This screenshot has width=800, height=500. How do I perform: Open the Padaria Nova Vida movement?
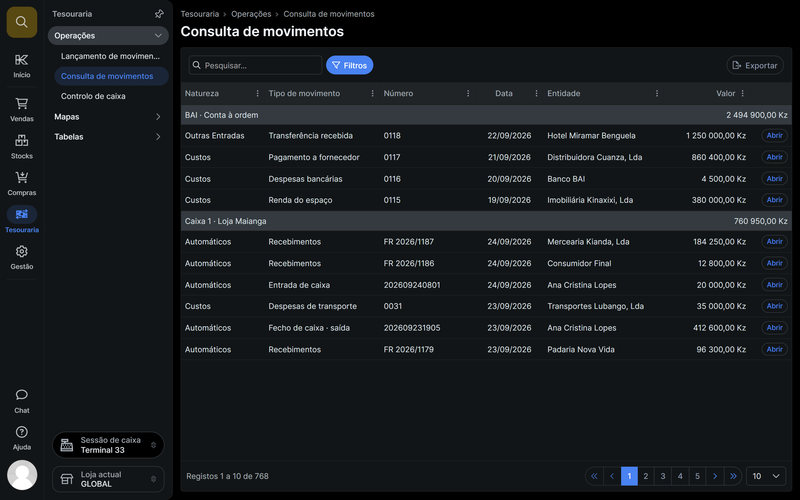(x=774, y=349)
